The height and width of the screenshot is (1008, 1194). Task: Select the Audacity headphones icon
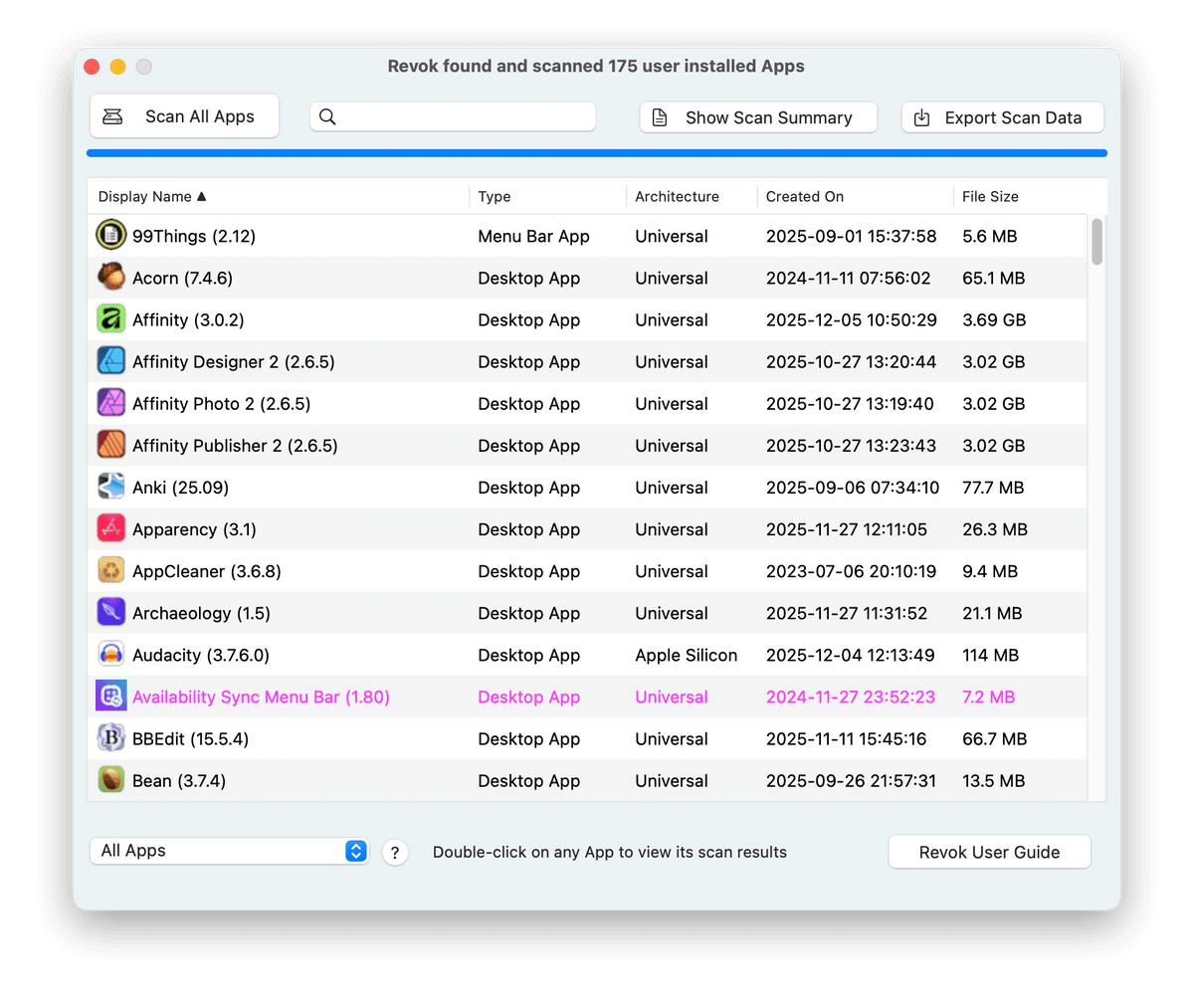[110, 655]
